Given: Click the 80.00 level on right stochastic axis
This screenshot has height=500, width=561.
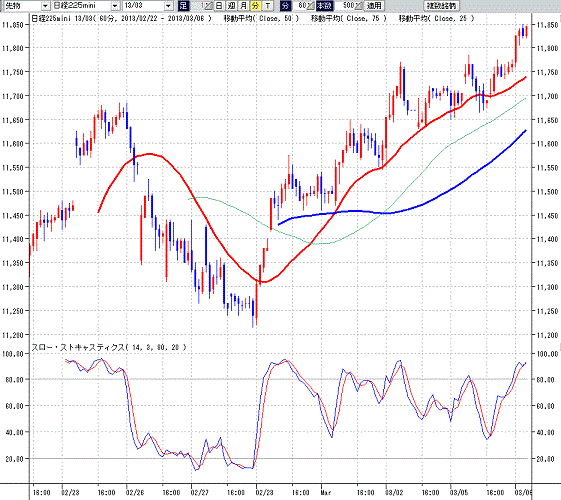Looking at the screenshot, I should click(x=546, y=379).
